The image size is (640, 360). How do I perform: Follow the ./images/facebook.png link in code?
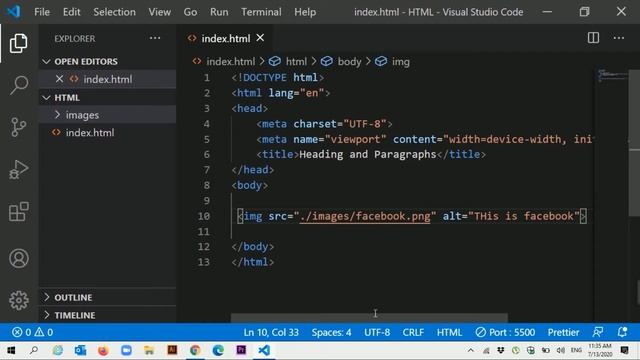pos(365,216)
